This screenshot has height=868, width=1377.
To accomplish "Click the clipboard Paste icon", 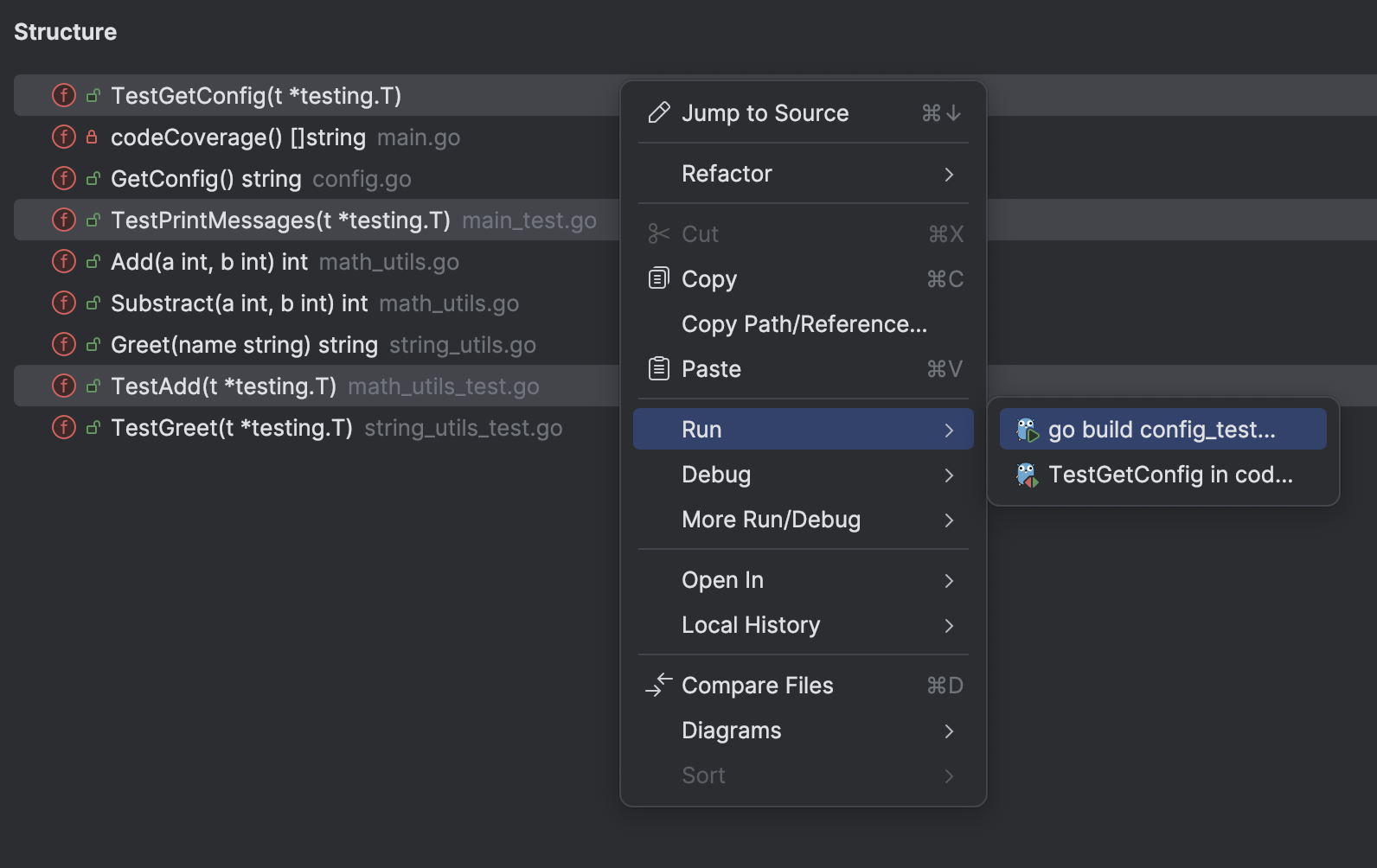I will click(659, 369).
